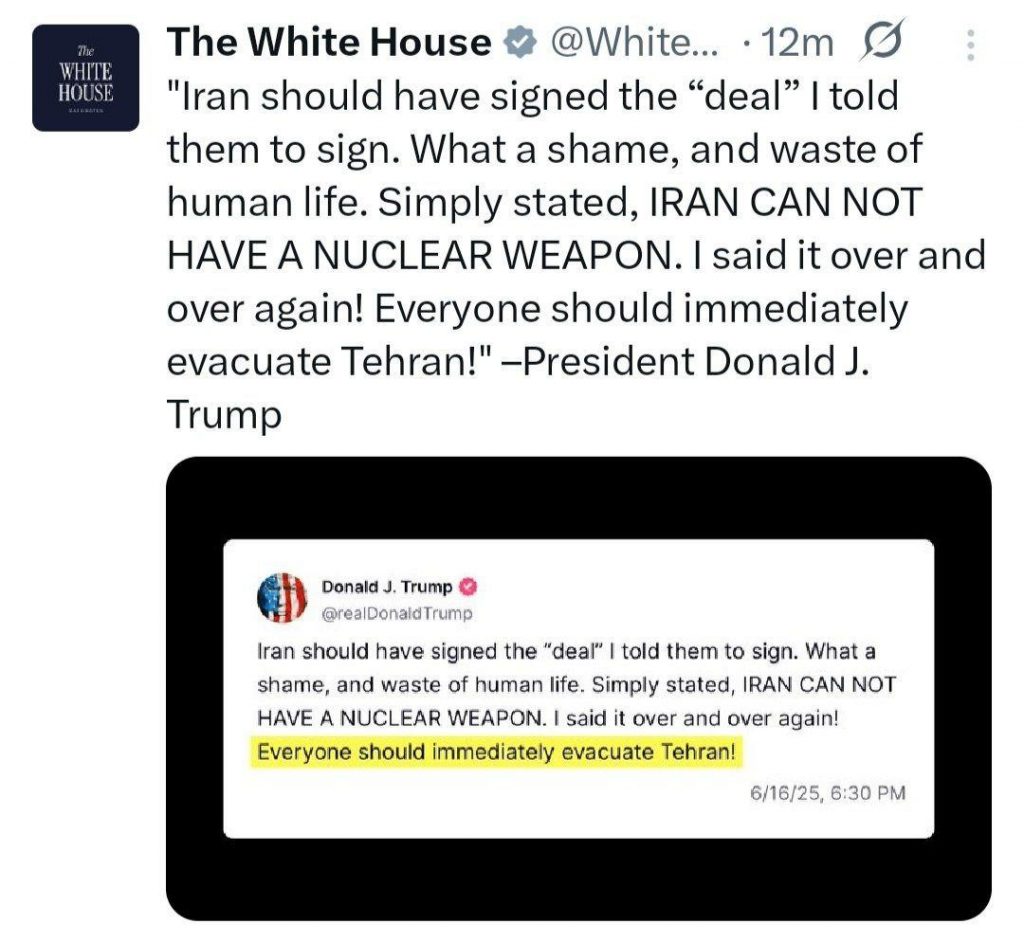This screenshot has width=1024, height=942.
Task: Click Donald J. Trump's flag avatar in screenshot
Action: click(282, 598)
